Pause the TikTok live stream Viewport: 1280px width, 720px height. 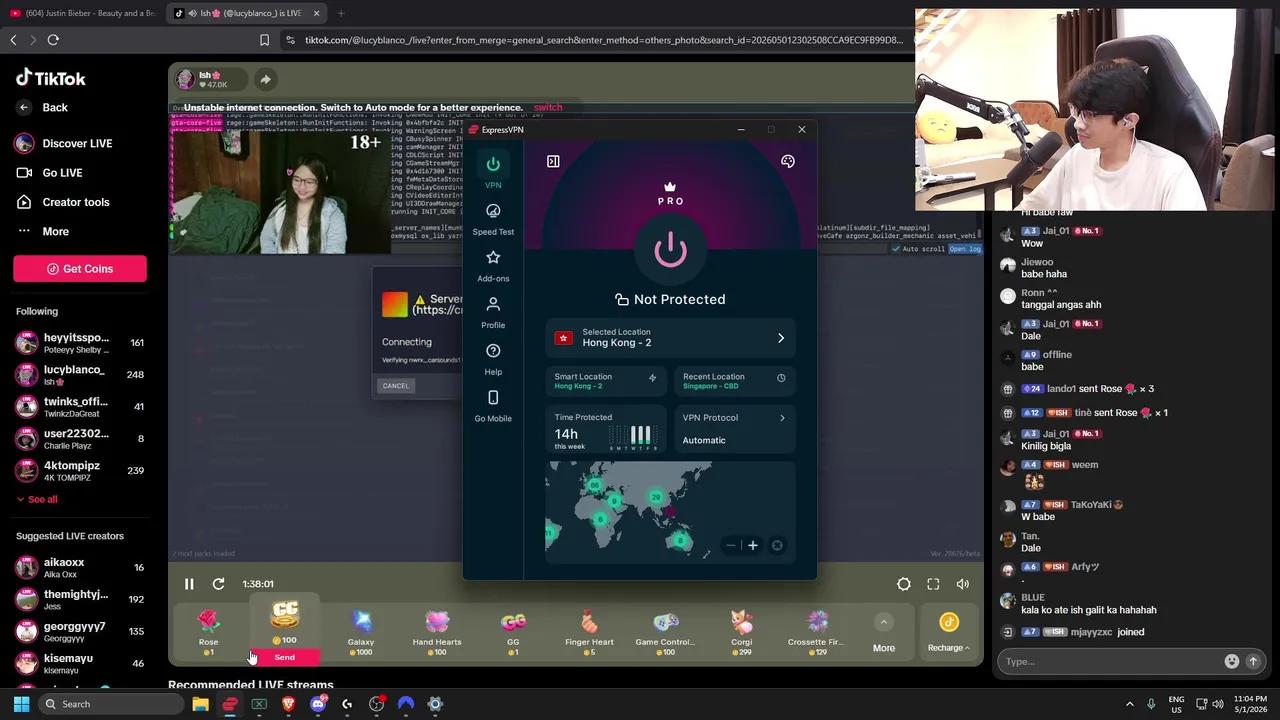pos(189,584)
